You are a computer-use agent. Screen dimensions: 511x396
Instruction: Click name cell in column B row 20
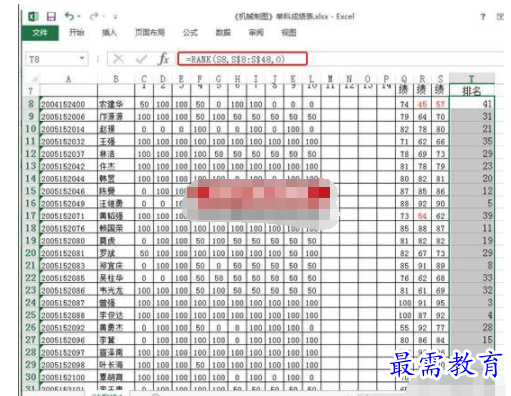pyautogui.click(x=116, y=253)
